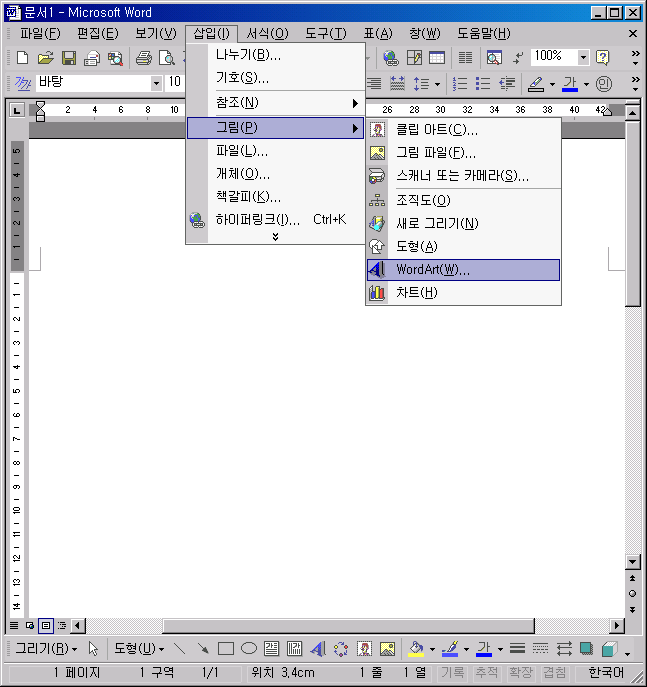Toggle 추적 track changes in status bar
The image size is (647, 687).
click(x=487, y=672)
